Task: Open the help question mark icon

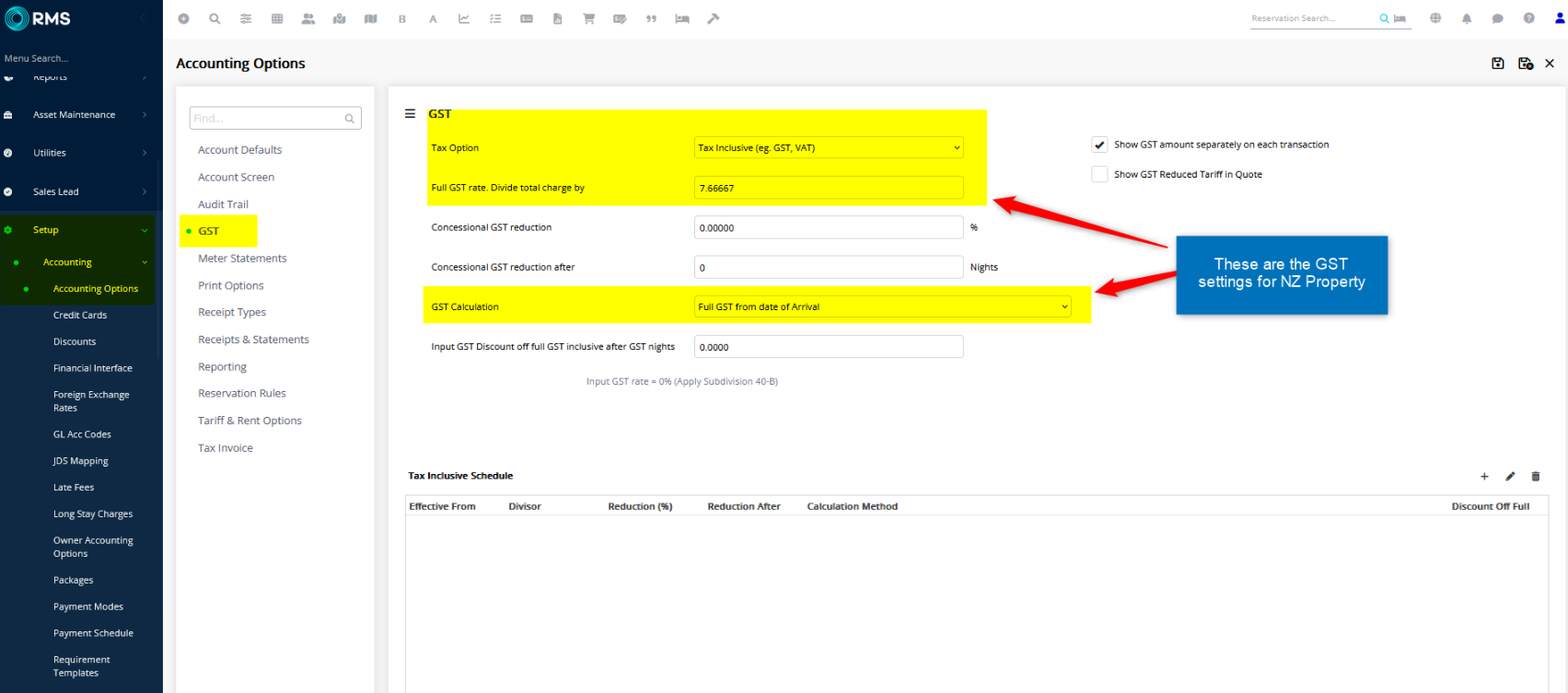Action: tap(1529, 18)
